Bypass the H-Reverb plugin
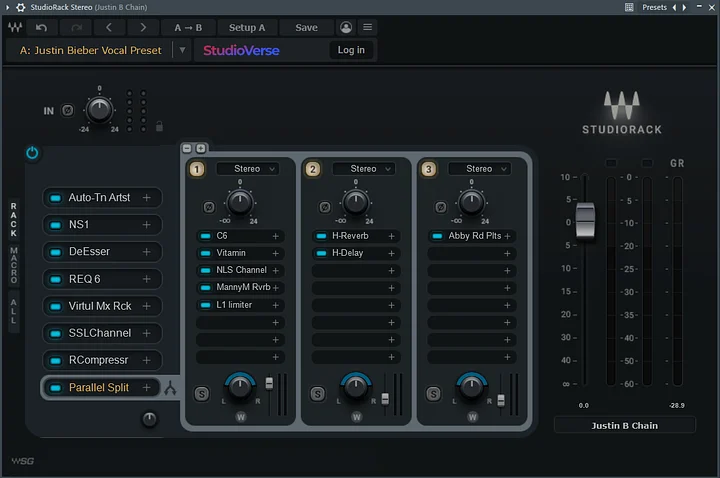Screen dimensions: 720x478 (321, 236)
